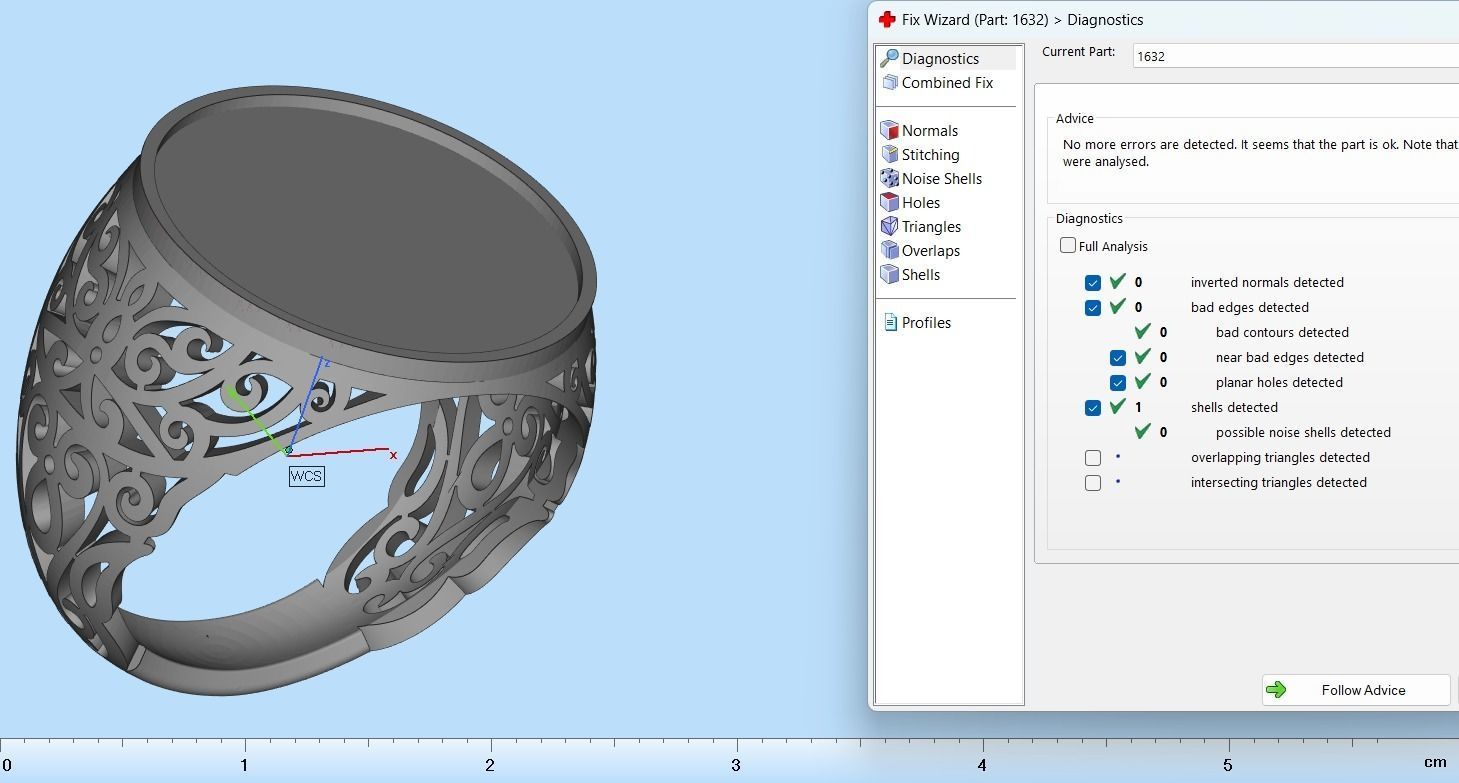This screenshot has width=1459, height=783.
Task: Click the Diagnostics magnifier icon
Action: point(889,58)
